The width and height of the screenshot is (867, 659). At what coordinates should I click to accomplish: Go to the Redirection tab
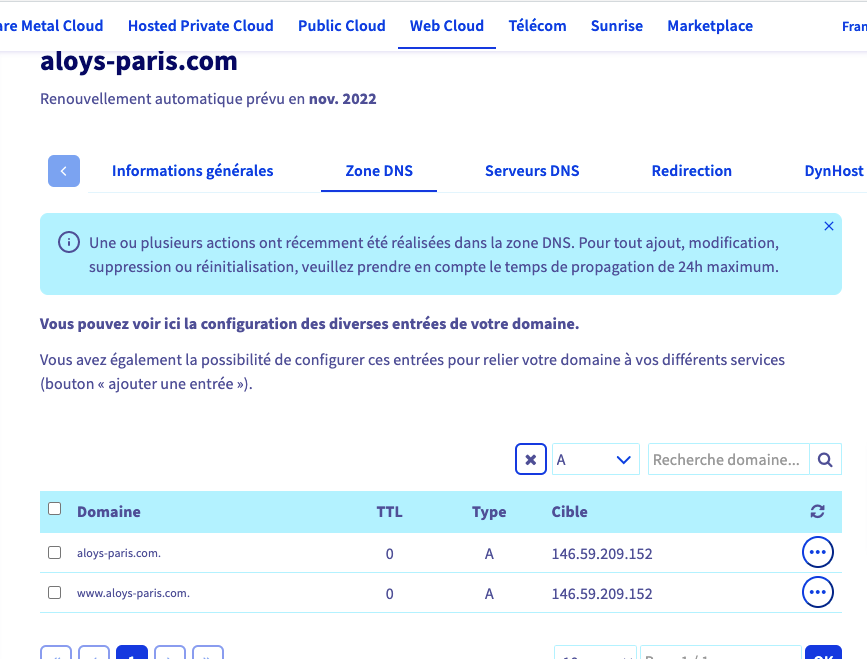click(x=691, y=171)
